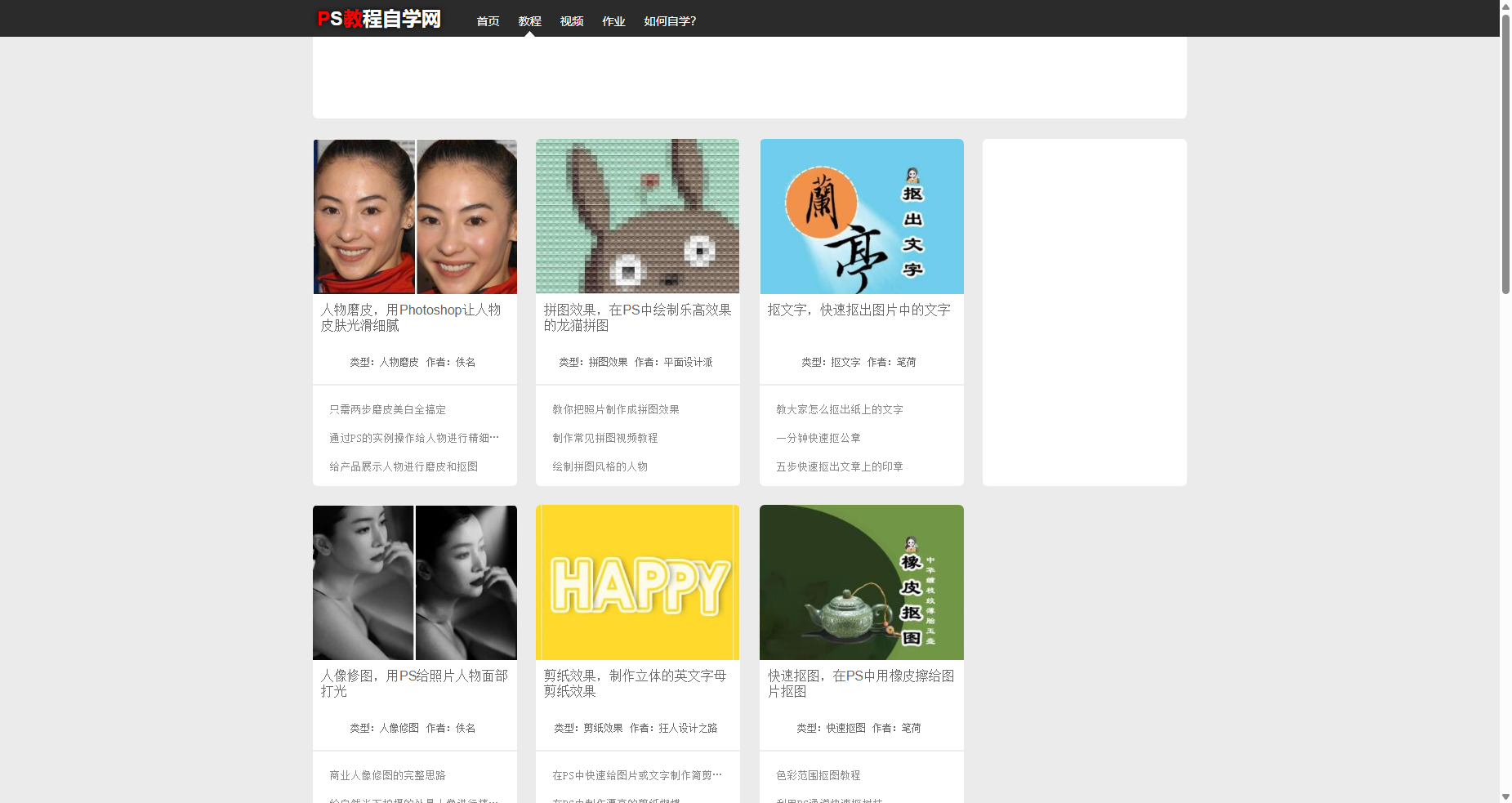Open link 商业人像修图的完整思路
The width and height of the screenshot is (1512, 803).
point(387,775)
